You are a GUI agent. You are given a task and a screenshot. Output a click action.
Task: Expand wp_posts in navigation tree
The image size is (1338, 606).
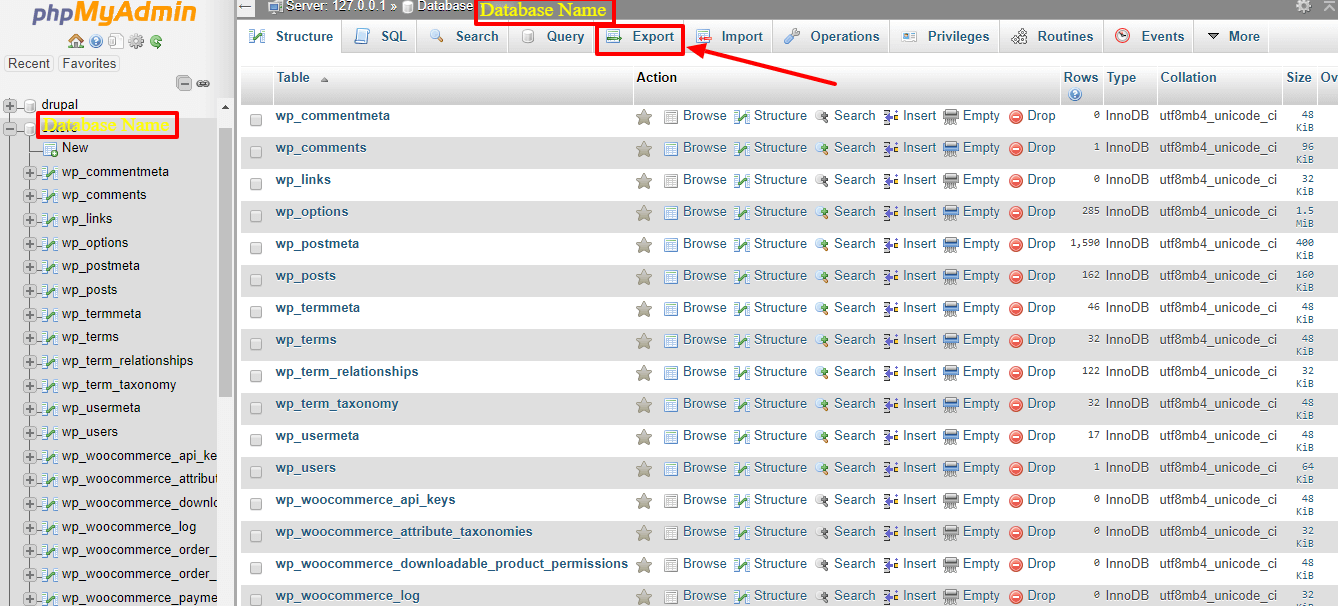click(x=30, y=291)
